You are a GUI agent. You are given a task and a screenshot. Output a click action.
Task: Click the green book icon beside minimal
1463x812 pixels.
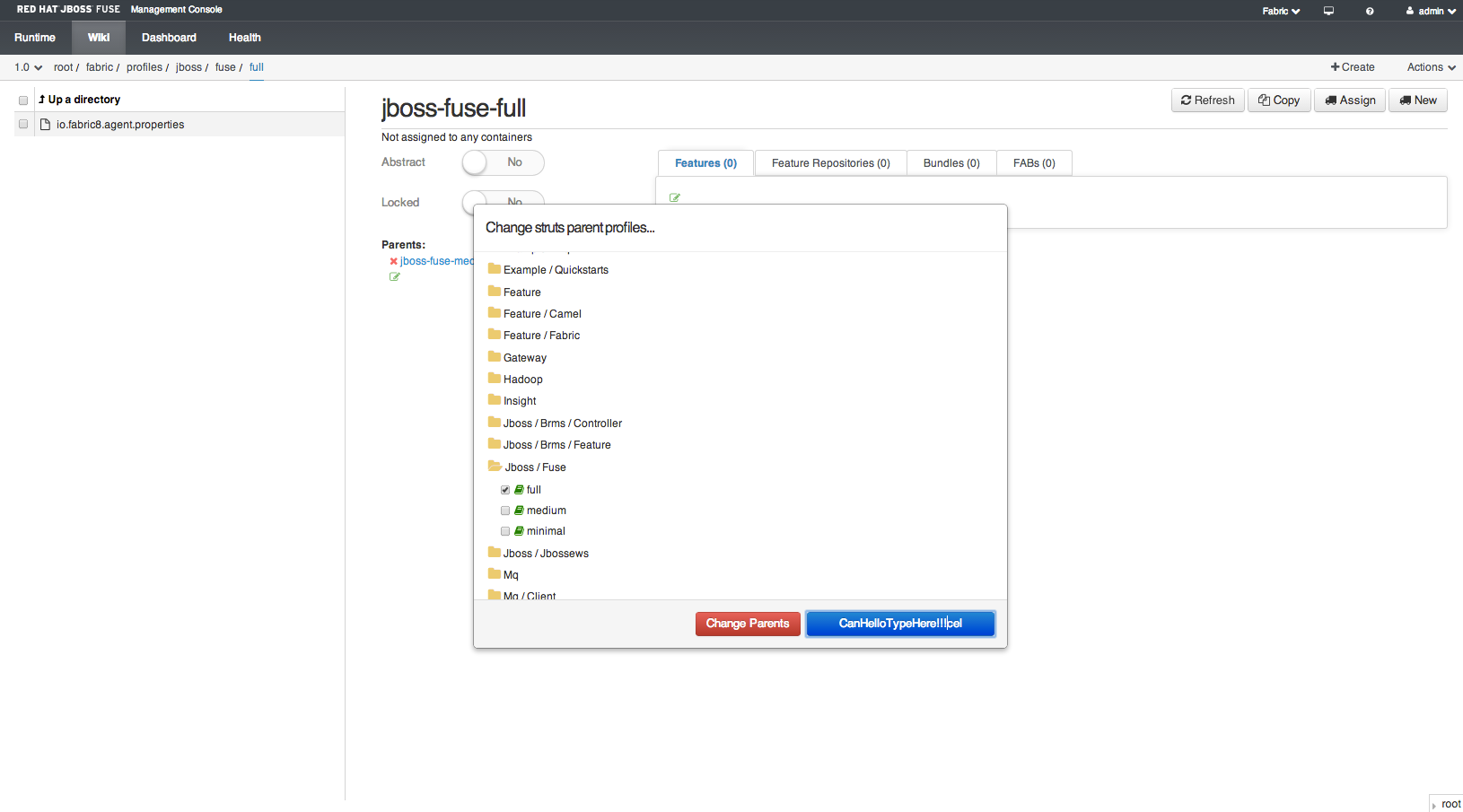click(519, 531)
